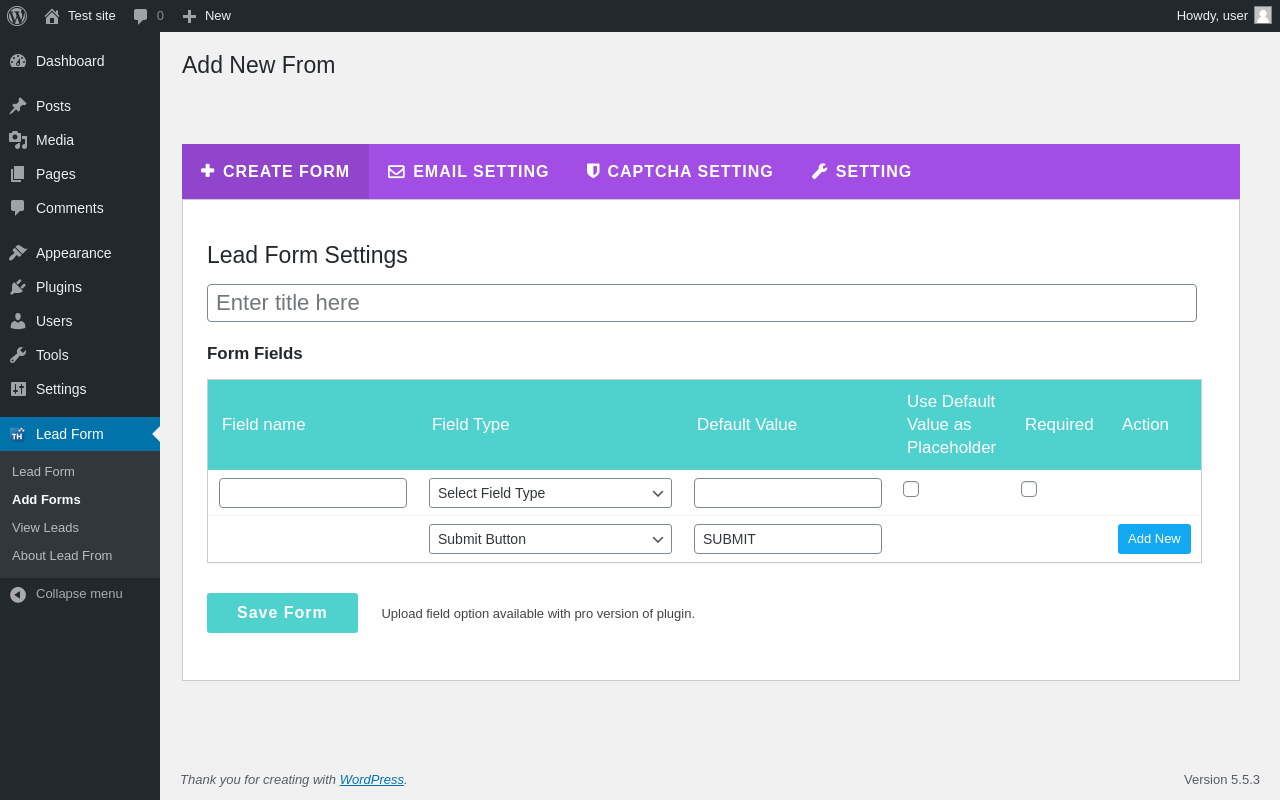1280x800 pixels.
Task: Click the Plugins plug icon
Action: (x=18, y=287)
